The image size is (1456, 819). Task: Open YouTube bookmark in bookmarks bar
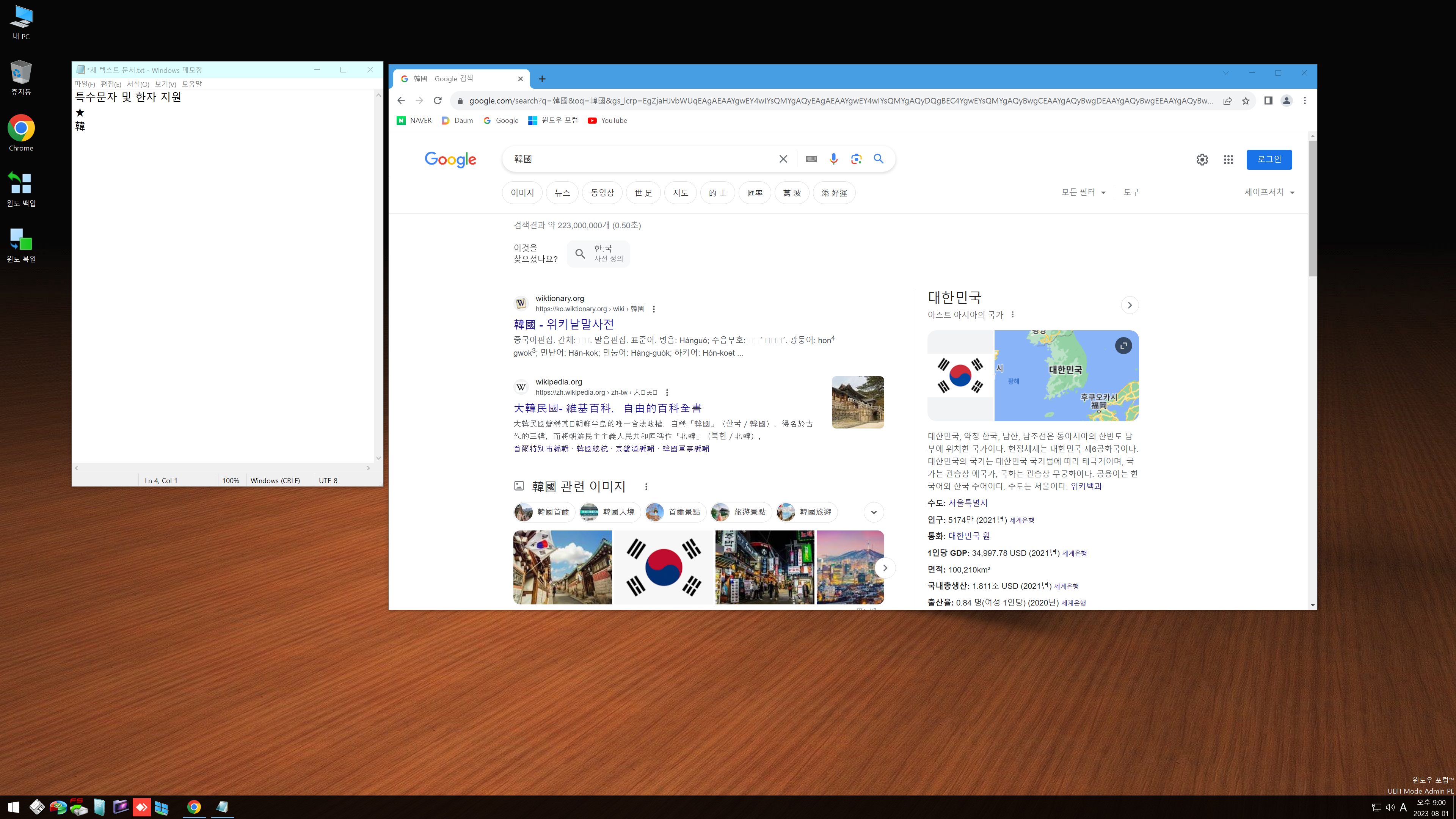(607, 121)
